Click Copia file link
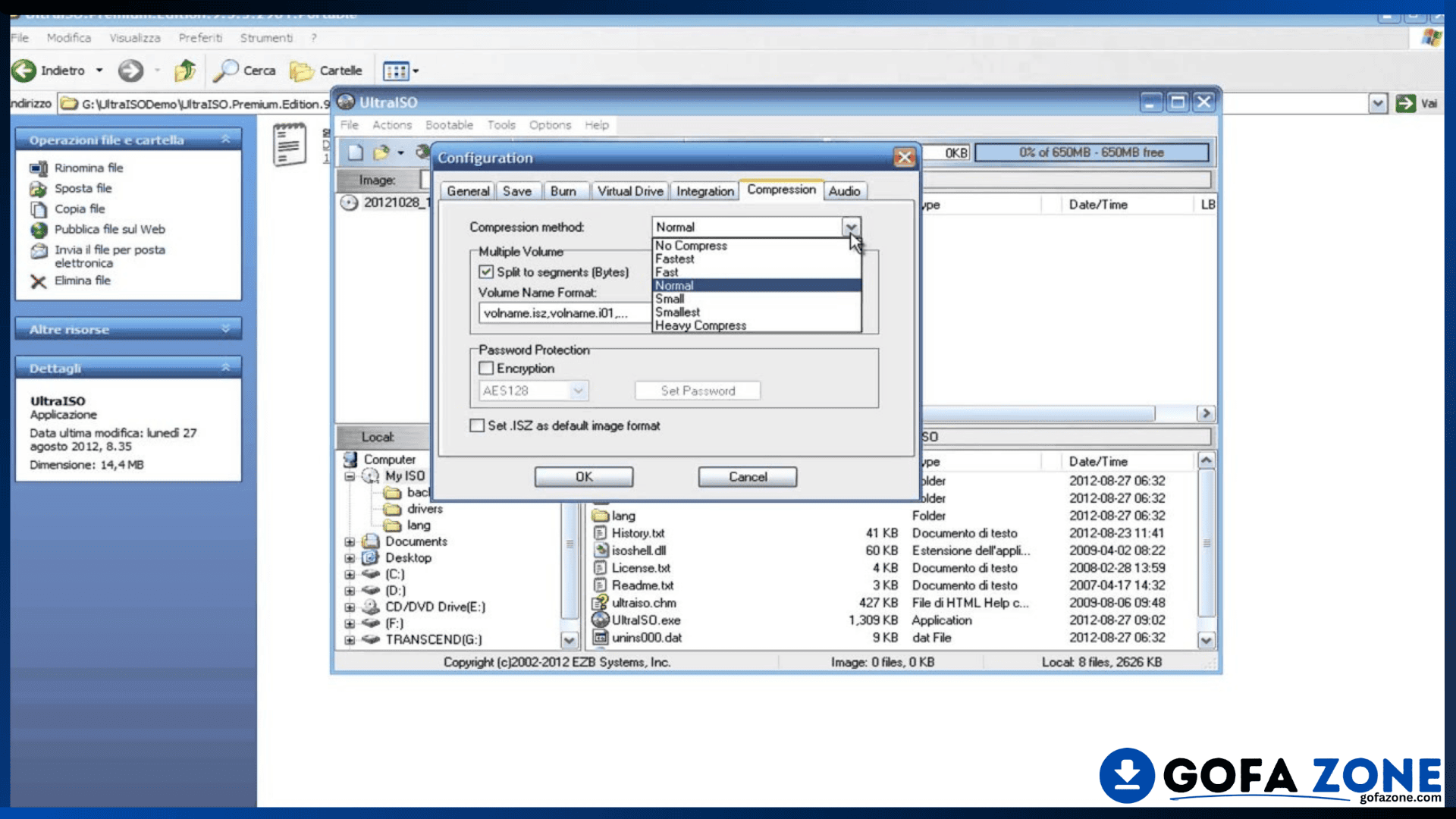This screenshot has width=1456, height=819. click(x=80, y=209)
